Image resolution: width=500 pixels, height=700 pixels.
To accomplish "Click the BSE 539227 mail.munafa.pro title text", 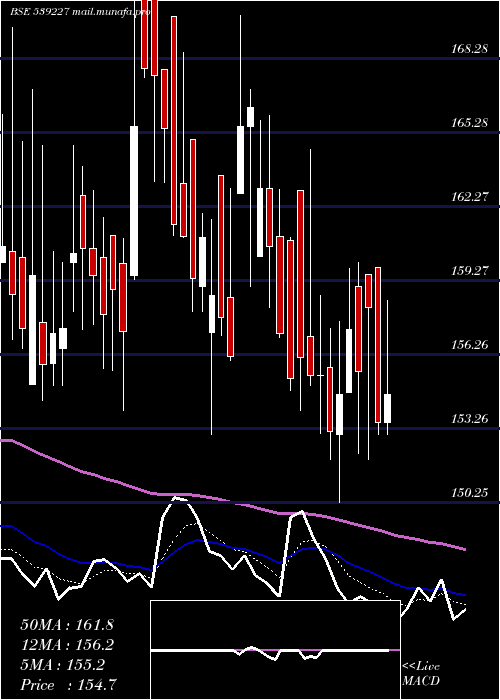I will point(80,12).
